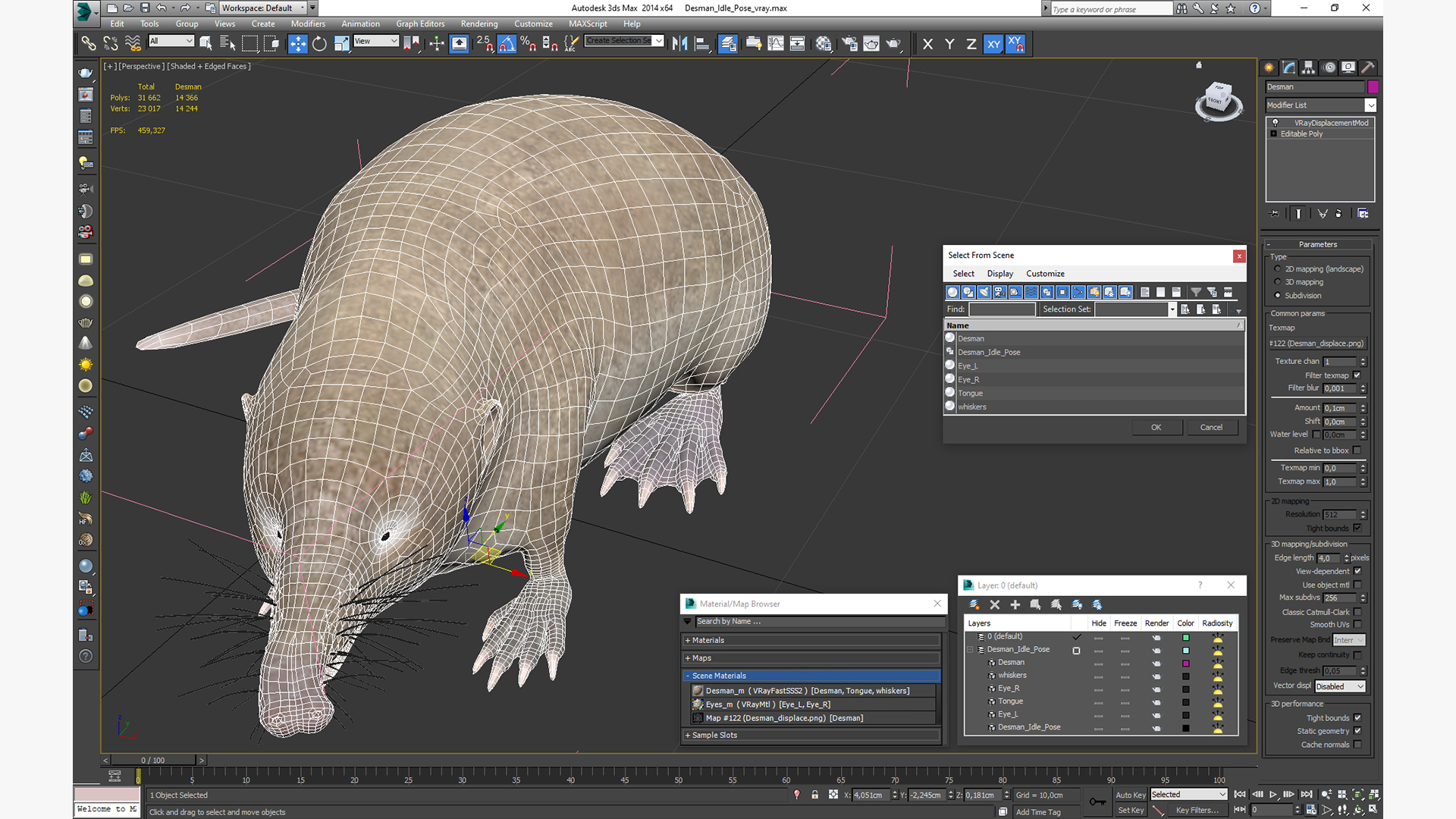Image resolution: width=1456 pixels, height=819 pixels.
Task: Click Add Selected Objects plus icon in Layer dialog
Action: (1015, 604)
